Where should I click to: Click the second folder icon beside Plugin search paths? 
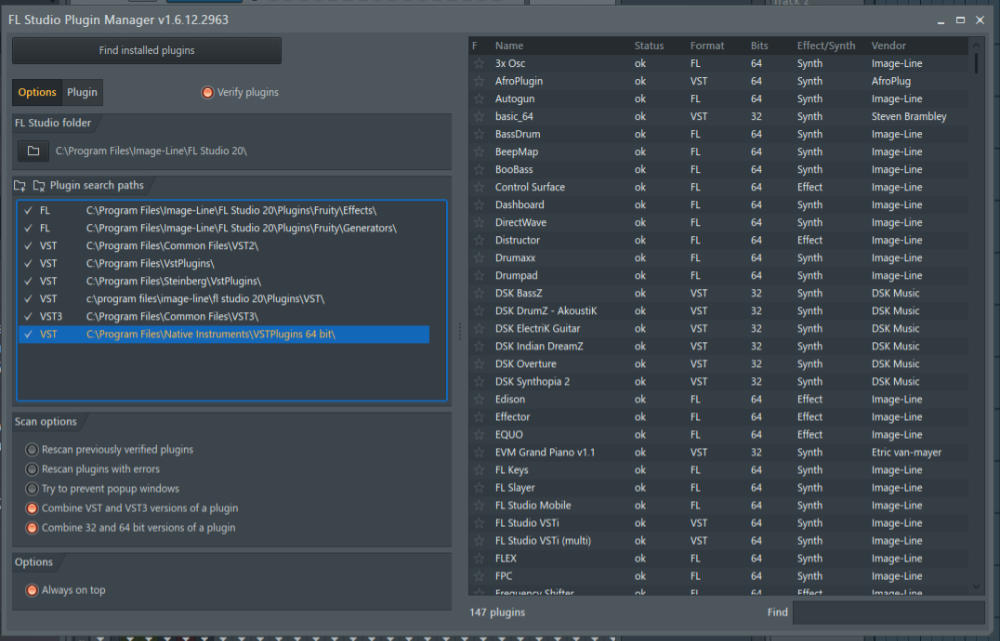point(39,186)
